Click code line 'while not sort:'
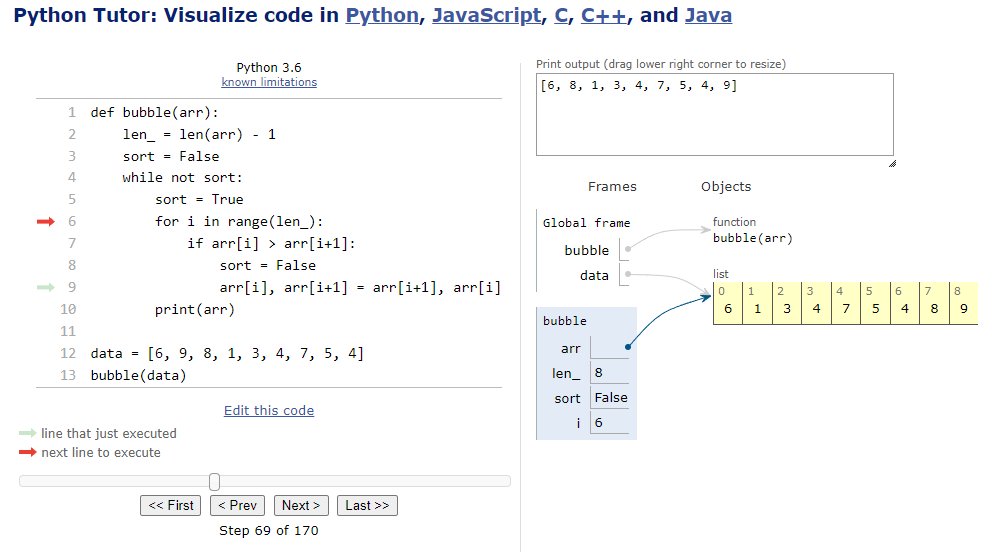This screenshot has height=552, width=992. [x=182, y=178]
